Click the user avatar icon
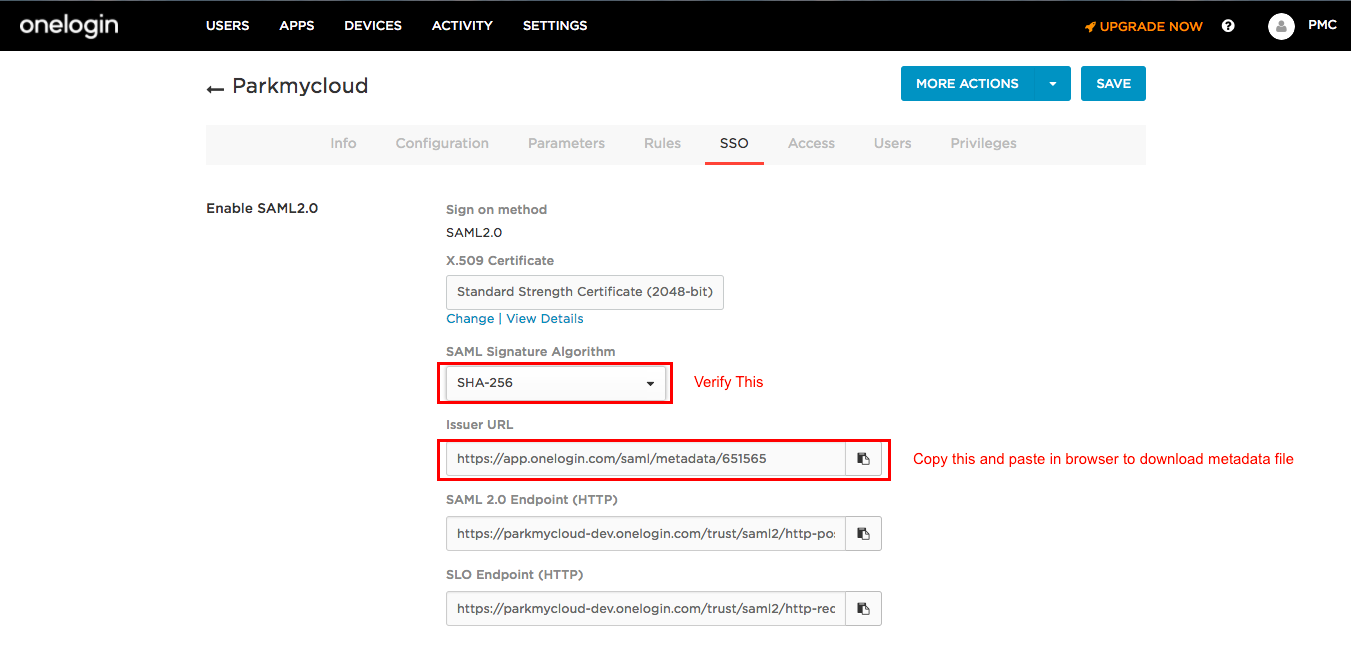 [x=1281, y=26]
